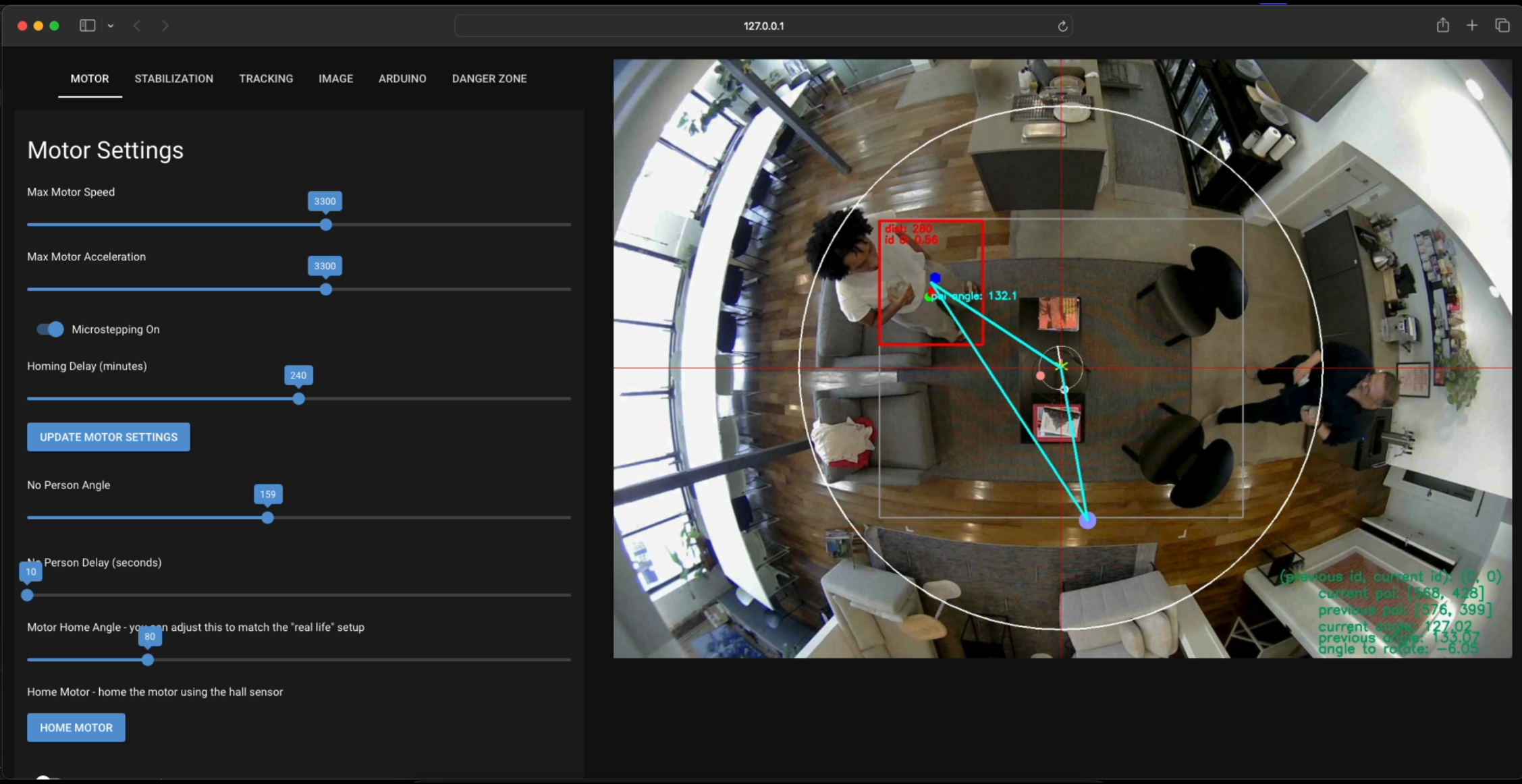Click the Max Motor Speed slider handle

(326, 225)
